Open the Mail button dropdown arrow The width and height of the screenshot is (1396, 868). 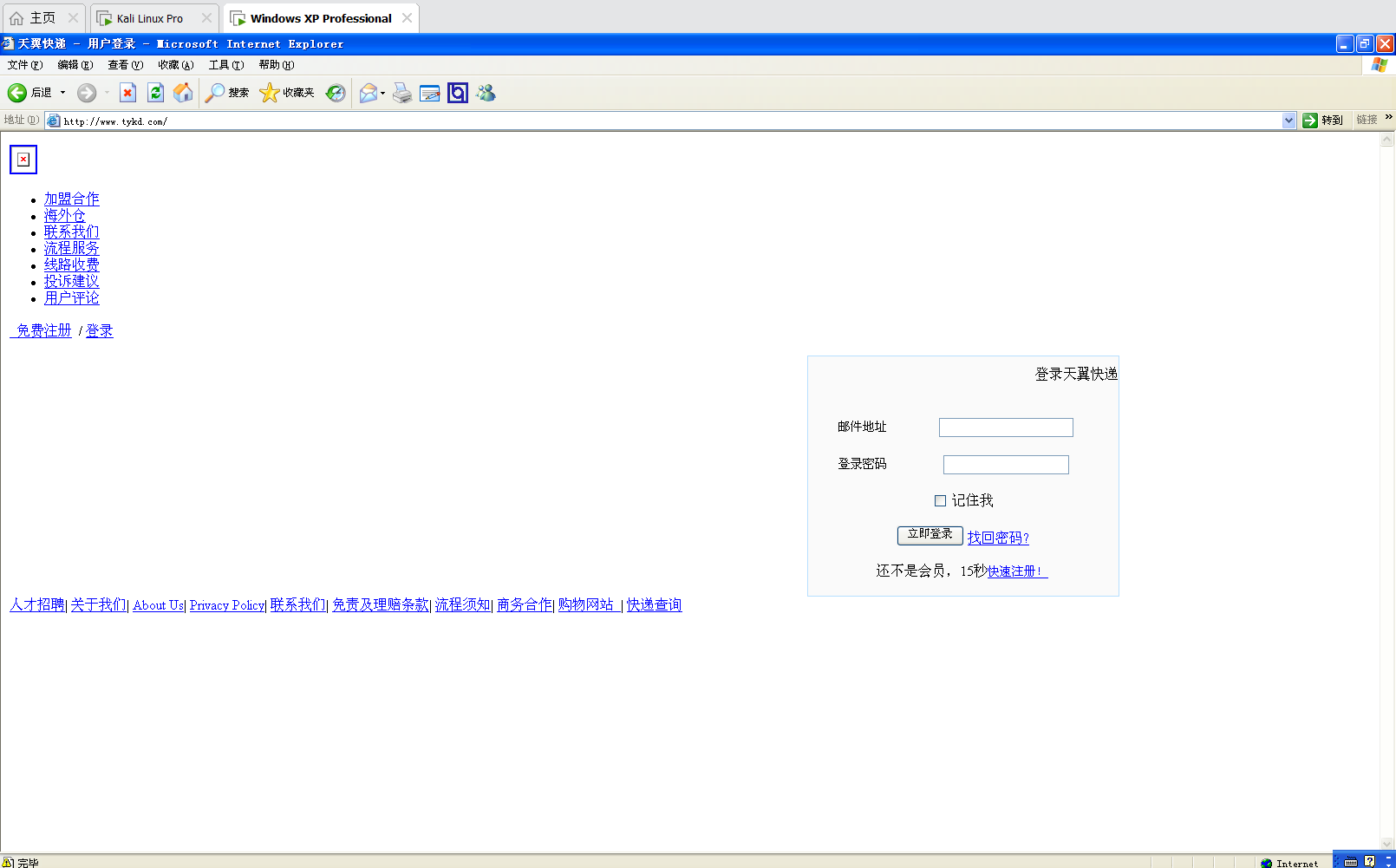click(382, 93)
